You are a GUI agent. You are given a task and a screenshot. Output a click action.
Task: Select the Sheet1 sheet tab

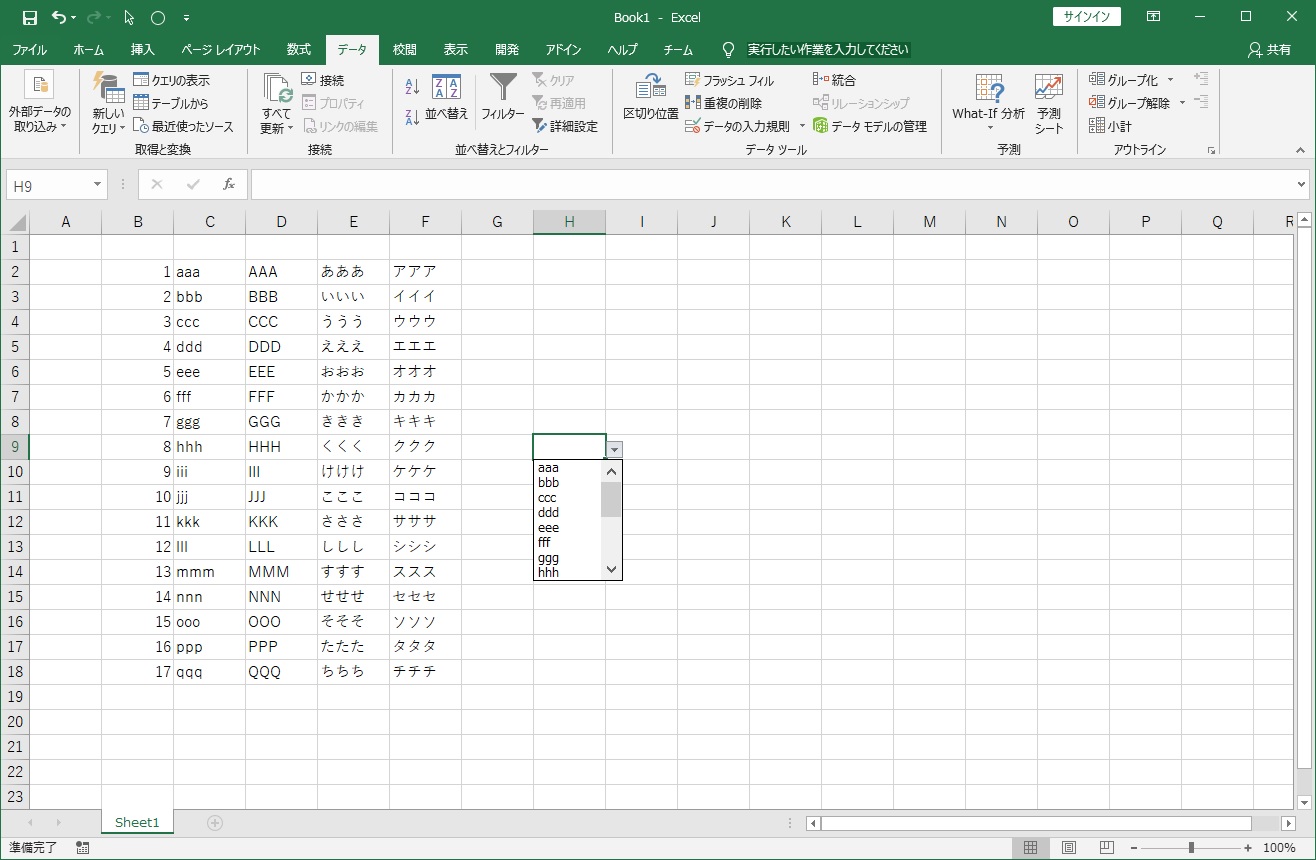137,823
